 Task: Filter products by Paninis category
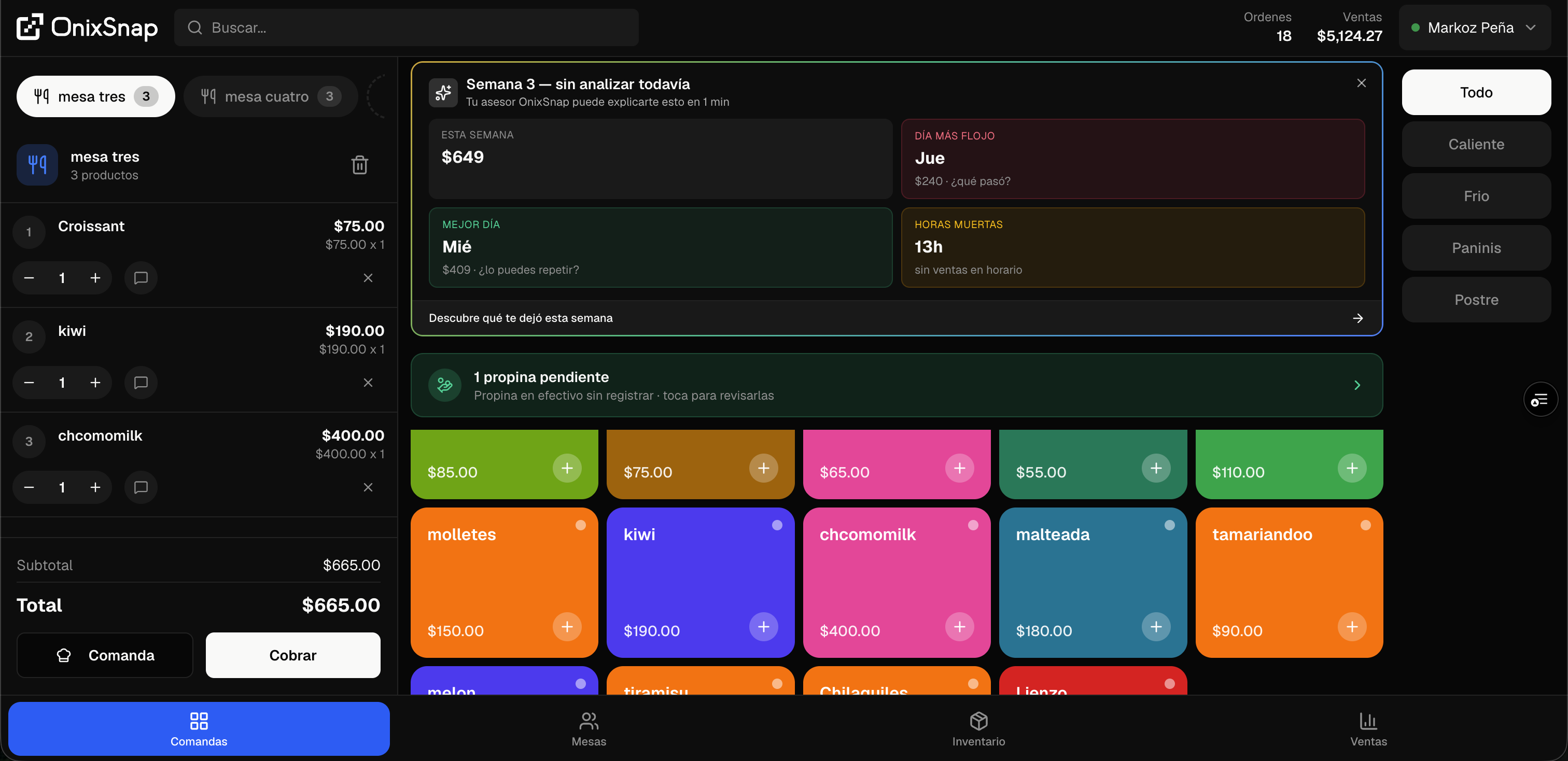(x=1476, y=248)
